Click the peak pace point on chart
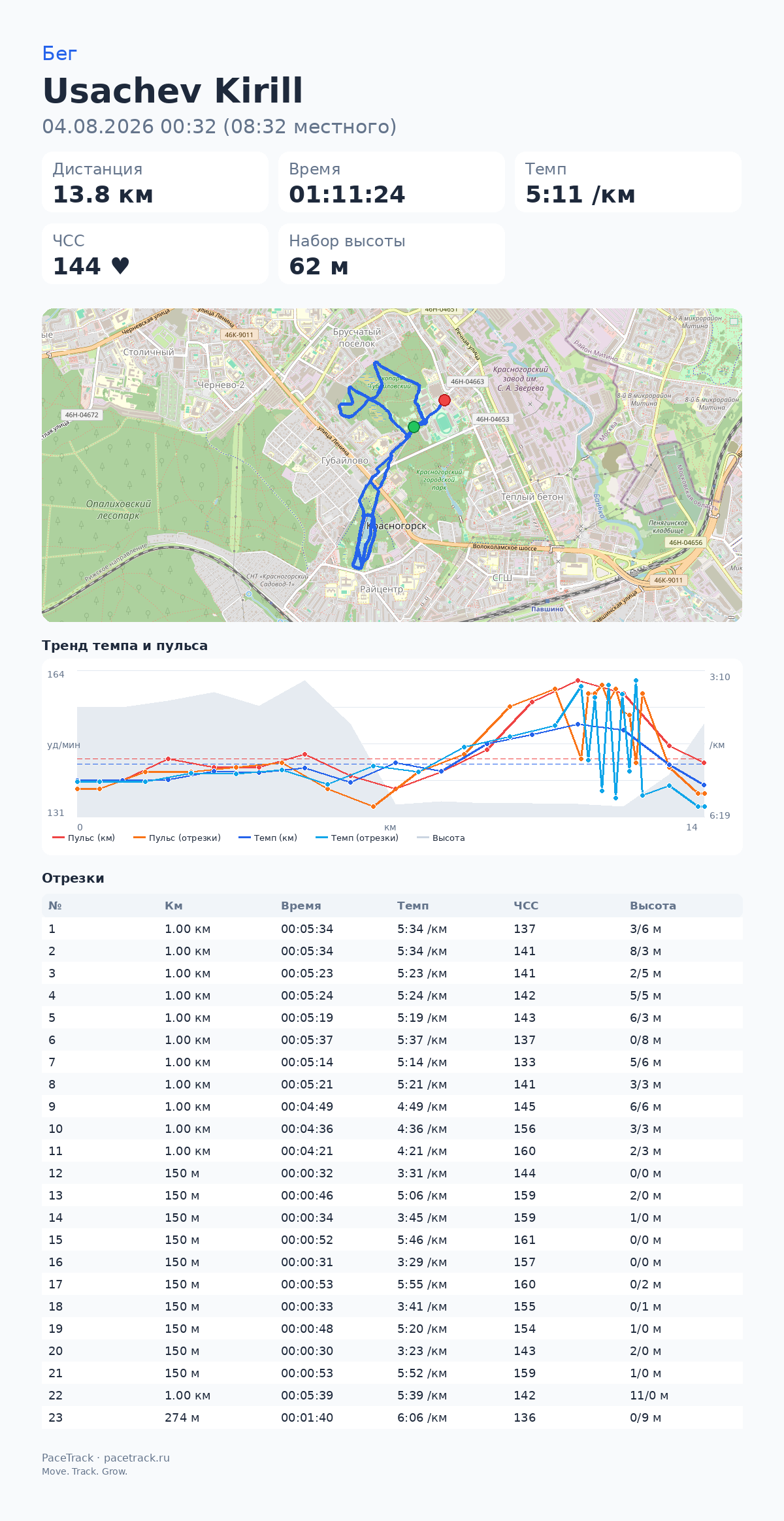Screen dimensions: 784x1521 coord(636,680)
